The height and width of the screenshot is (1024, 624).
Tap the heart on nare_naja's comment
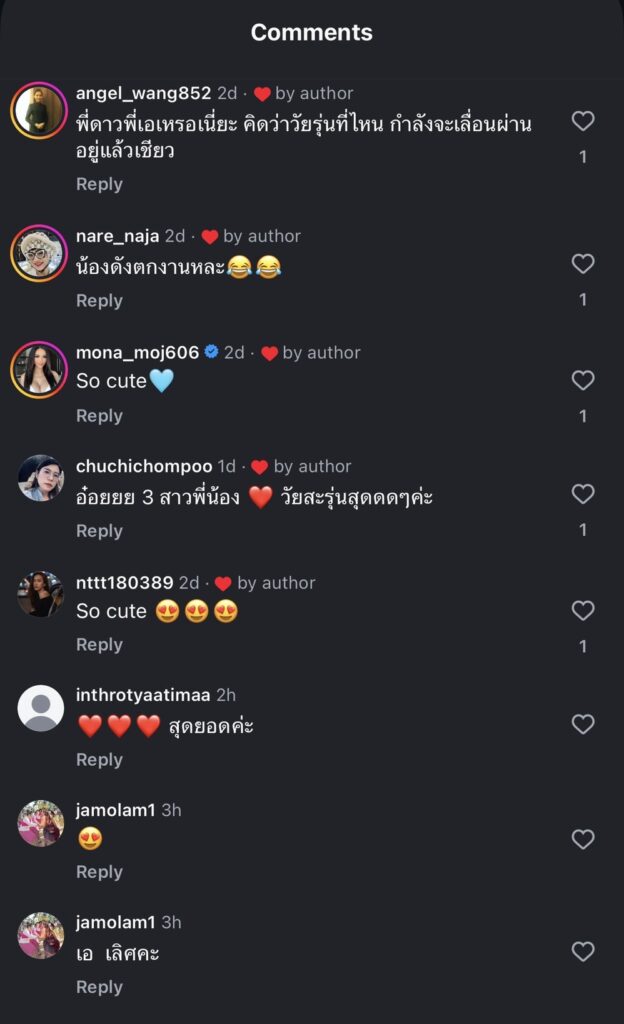point(583,264)
